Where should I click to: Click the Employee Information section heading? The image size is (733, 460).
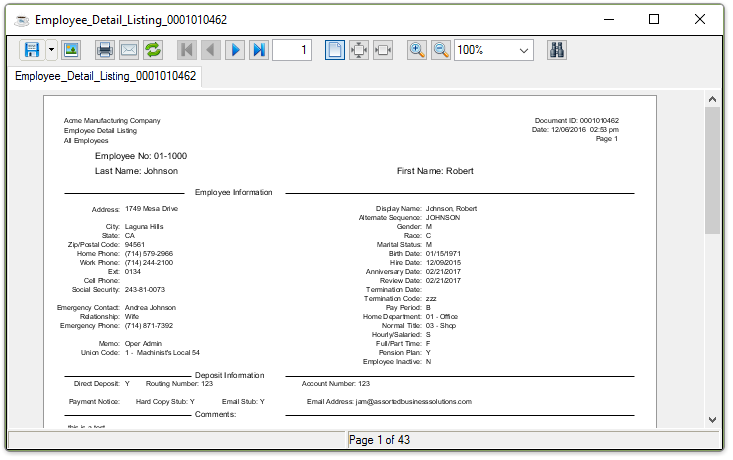(233, 193)
